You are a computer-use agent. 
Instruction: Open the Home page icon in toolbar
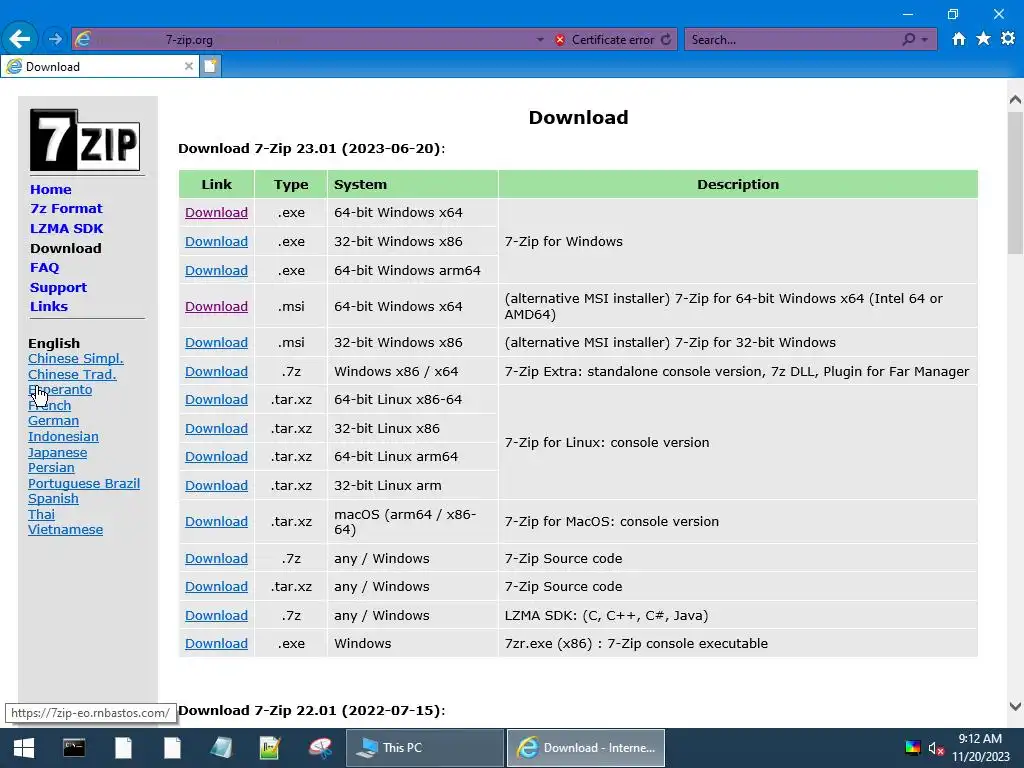click(959, 39)
